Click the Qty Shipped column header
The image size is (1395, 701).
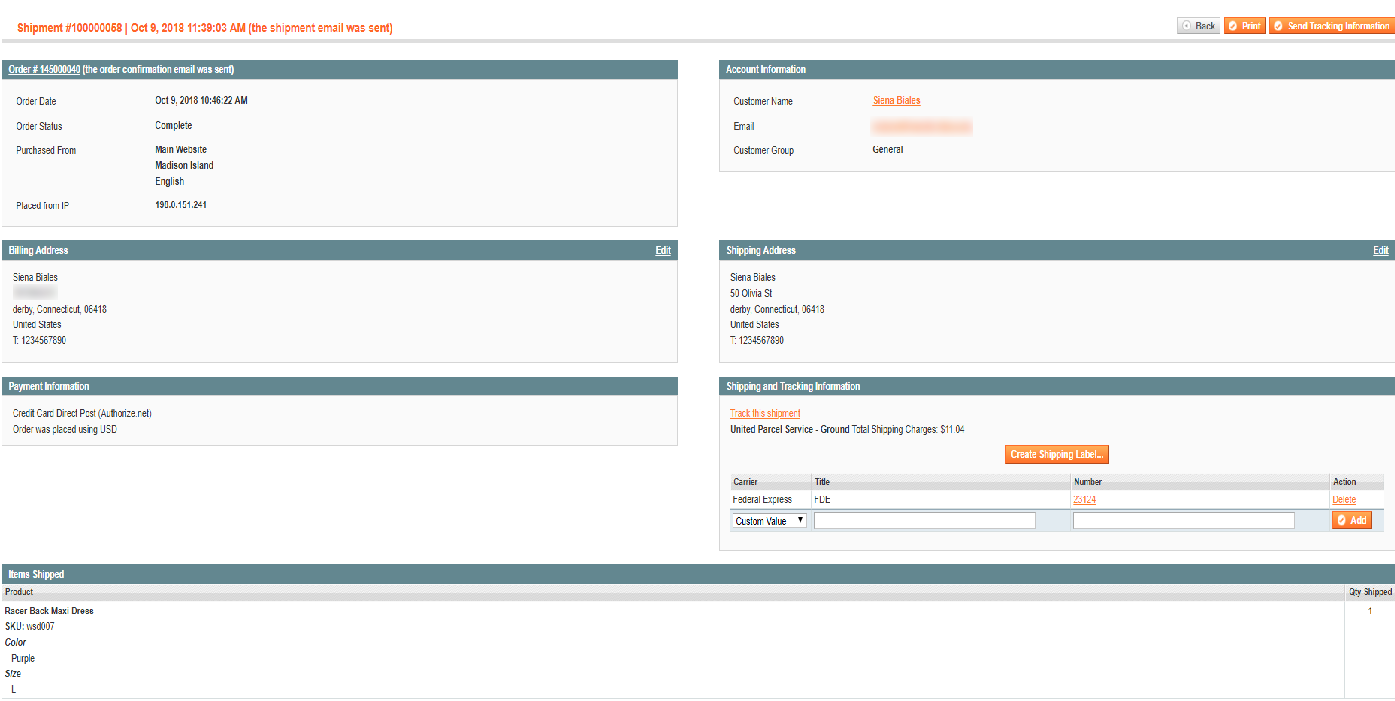(x=1369, y=592)
